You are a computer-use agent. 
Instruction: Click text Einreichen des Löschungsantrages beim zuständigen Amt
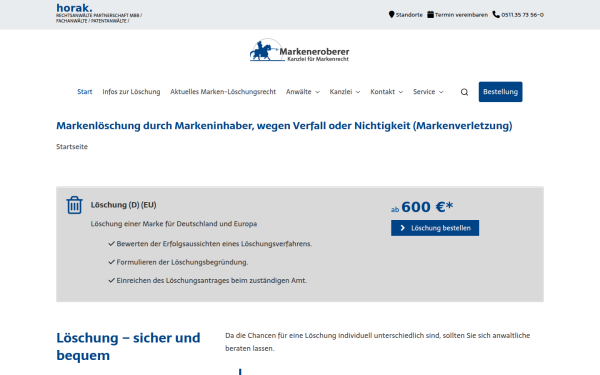click(x=212, y=280)
